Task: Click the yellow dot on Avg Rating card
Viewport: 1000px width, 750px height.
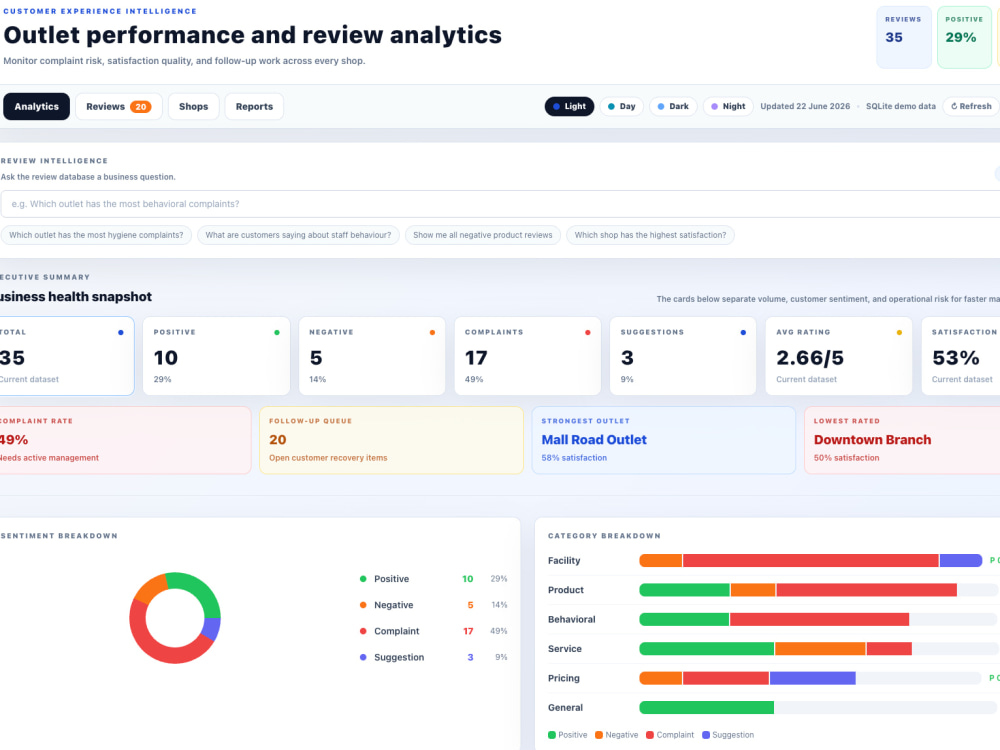Action: (899, 332)
